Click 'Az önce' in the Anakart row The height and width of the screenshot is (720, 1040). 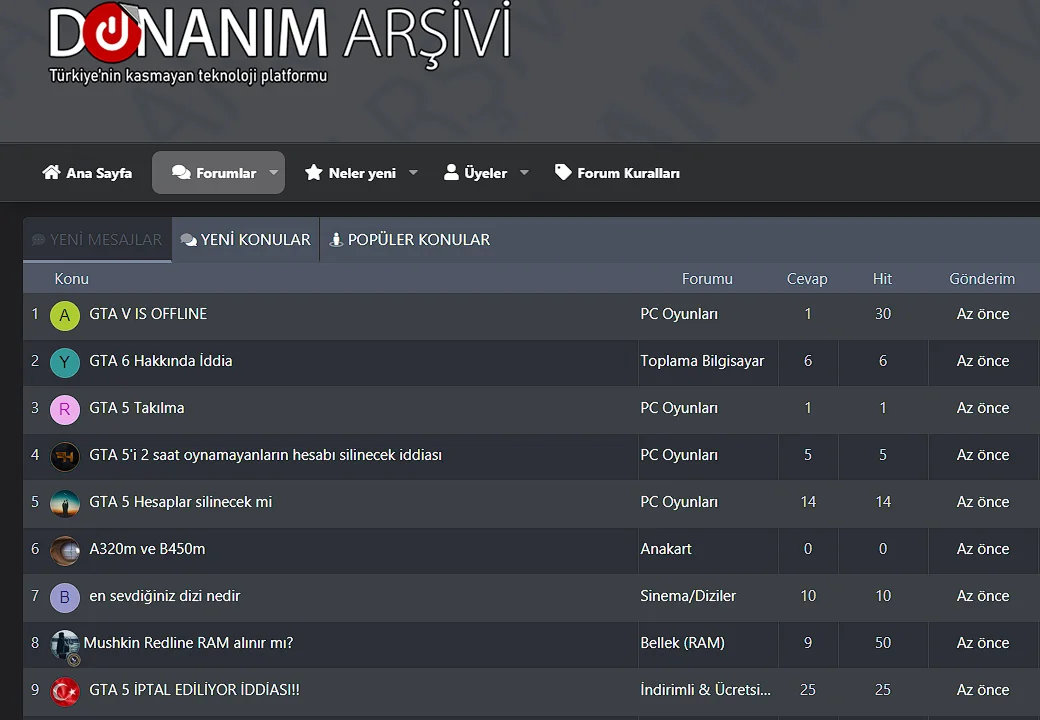(x=983, y=549)
